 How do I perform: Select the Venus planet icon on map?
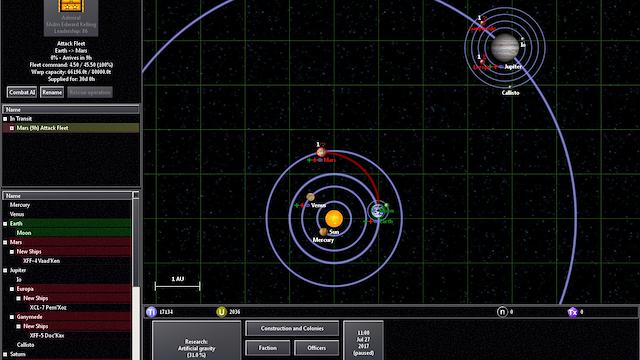[311, 197]
